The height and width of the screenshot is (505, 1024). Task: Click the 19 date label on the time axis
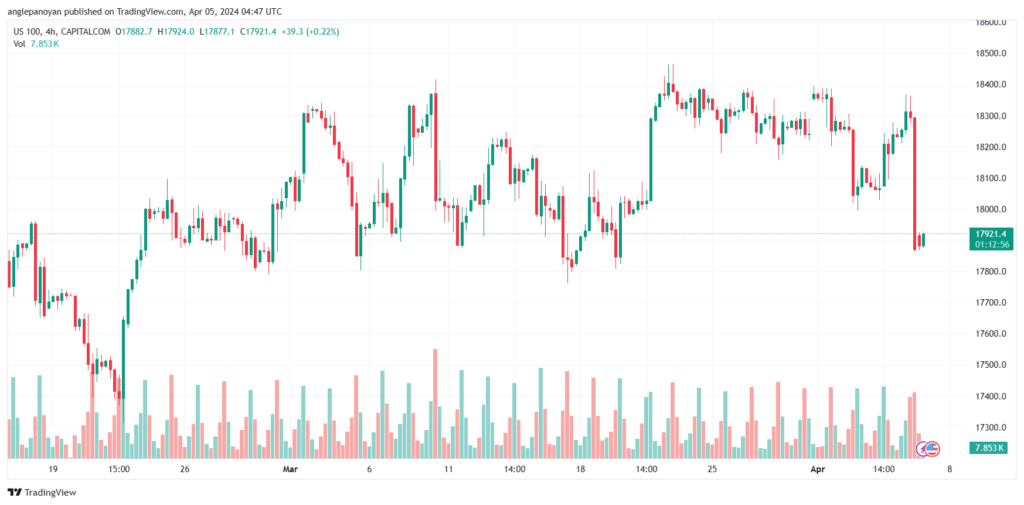53,467
